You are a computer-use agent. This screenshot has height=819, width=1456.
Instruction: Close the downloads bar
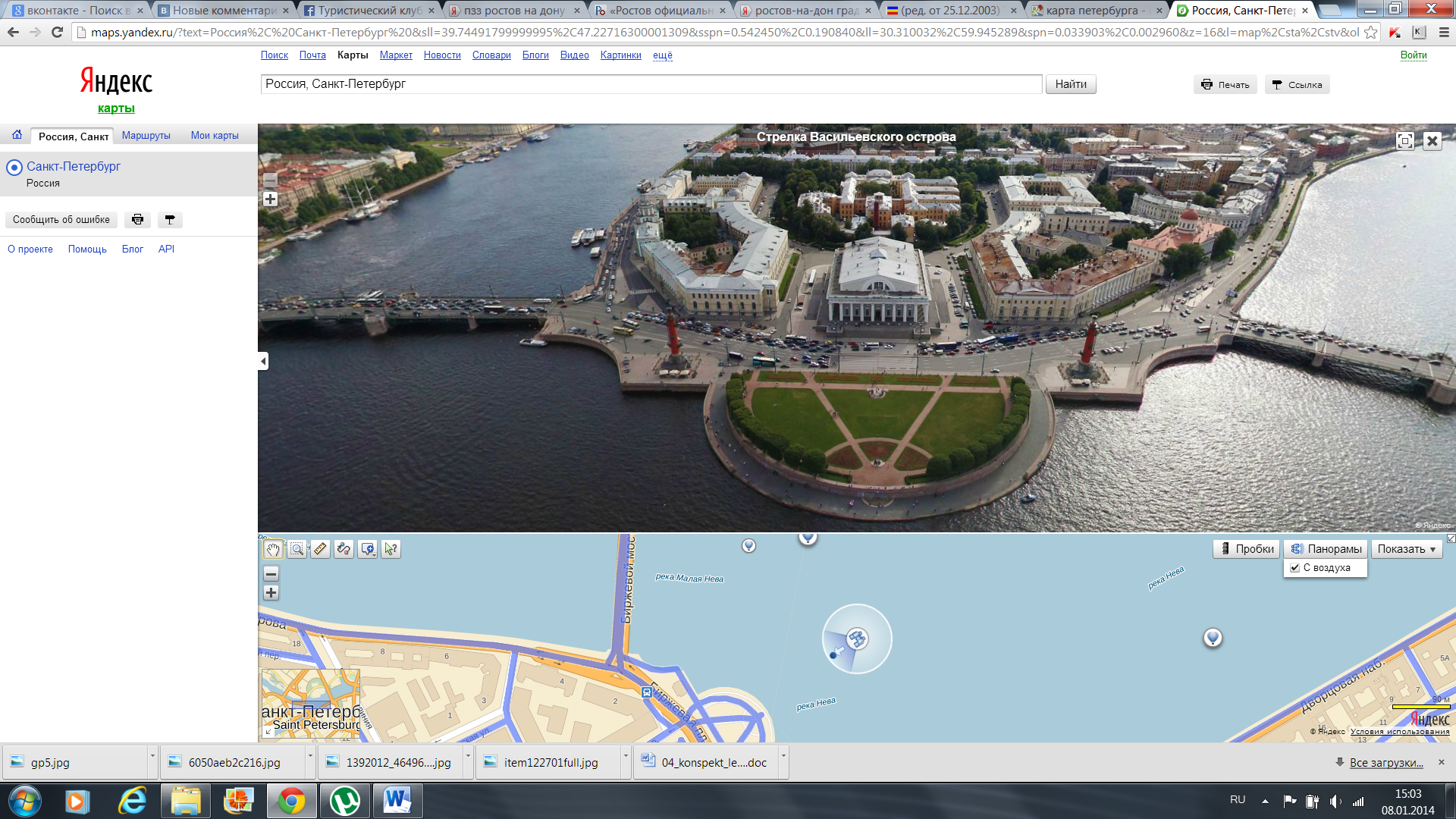(1442, 762)
